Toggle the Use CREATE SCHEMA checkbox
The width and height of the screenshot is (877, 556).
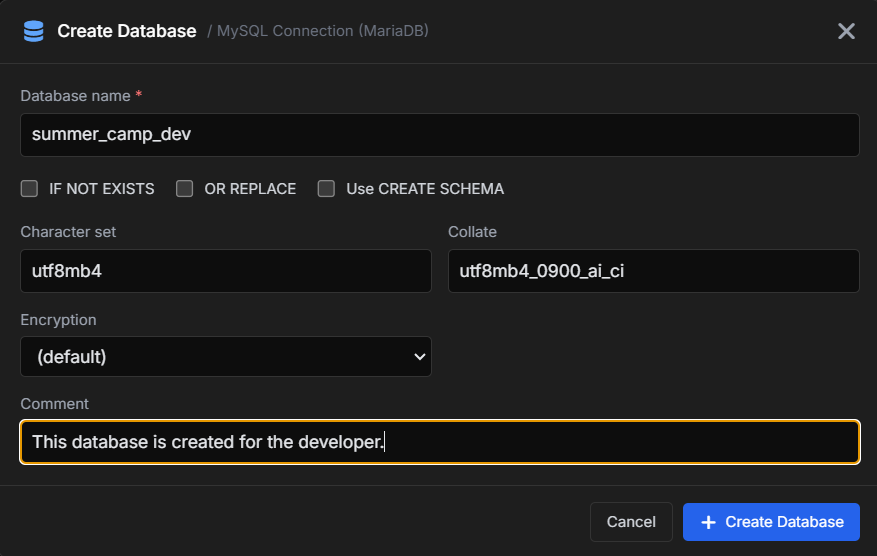[x=326, y=189]
